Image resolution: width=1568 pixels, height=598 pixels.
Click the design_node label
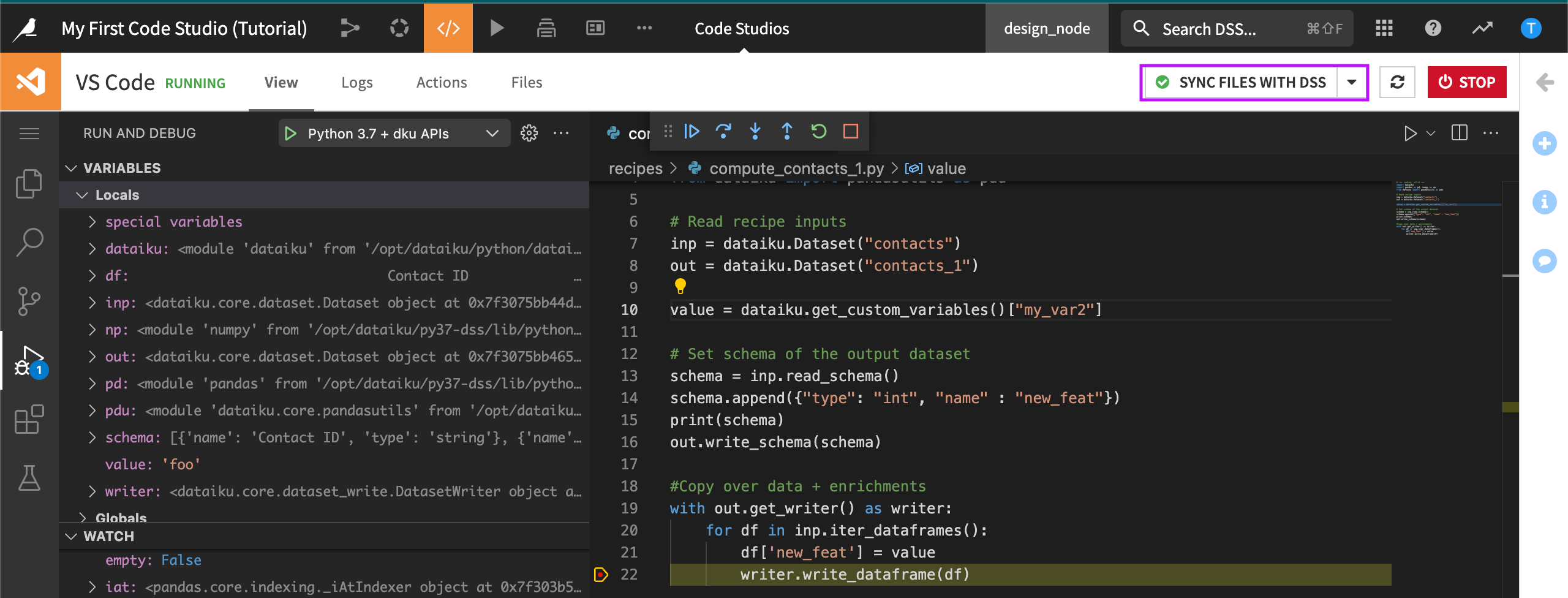pos(1047,28)
